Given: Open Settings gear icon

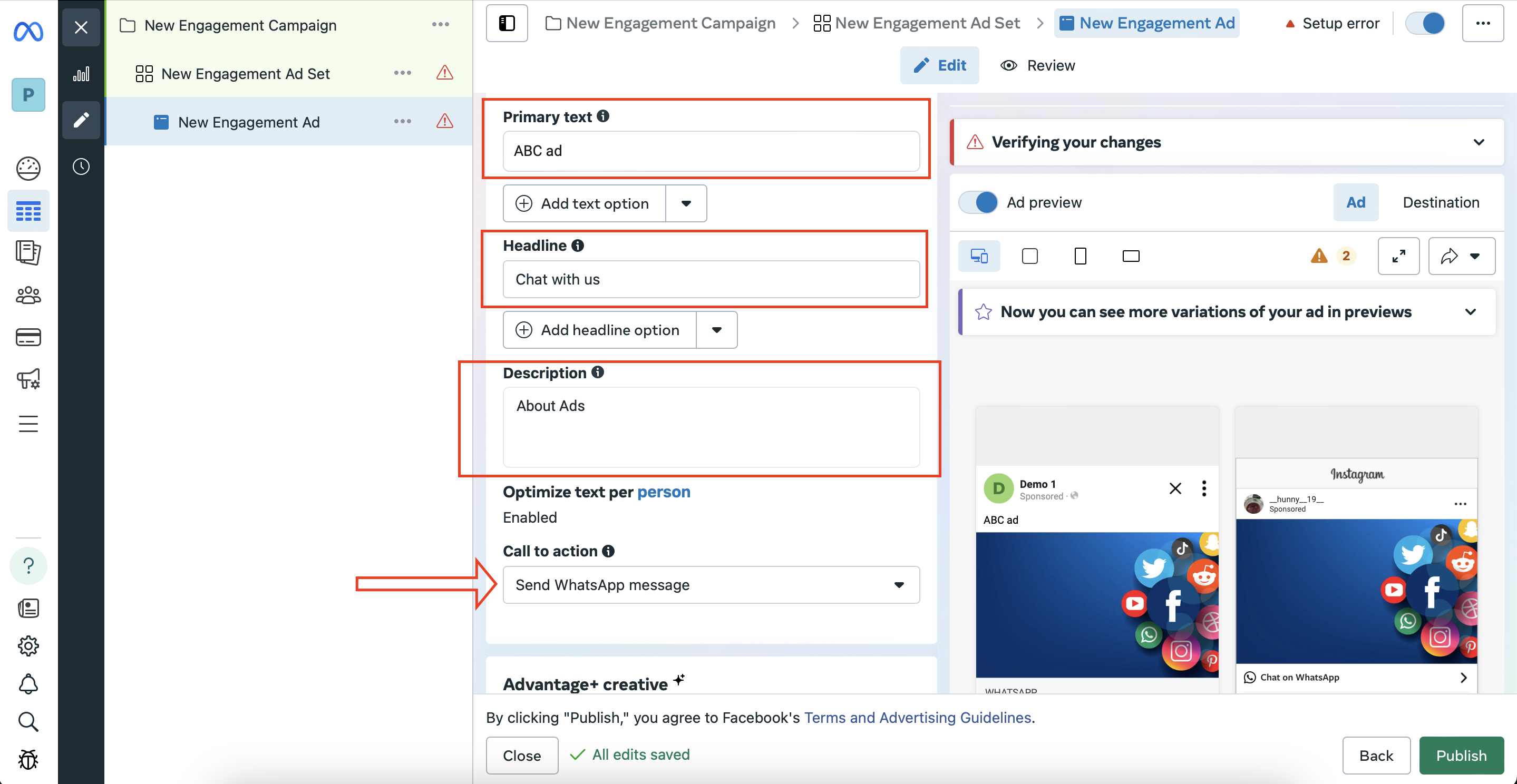Looking at the screenshot, I should pos(28,645).
